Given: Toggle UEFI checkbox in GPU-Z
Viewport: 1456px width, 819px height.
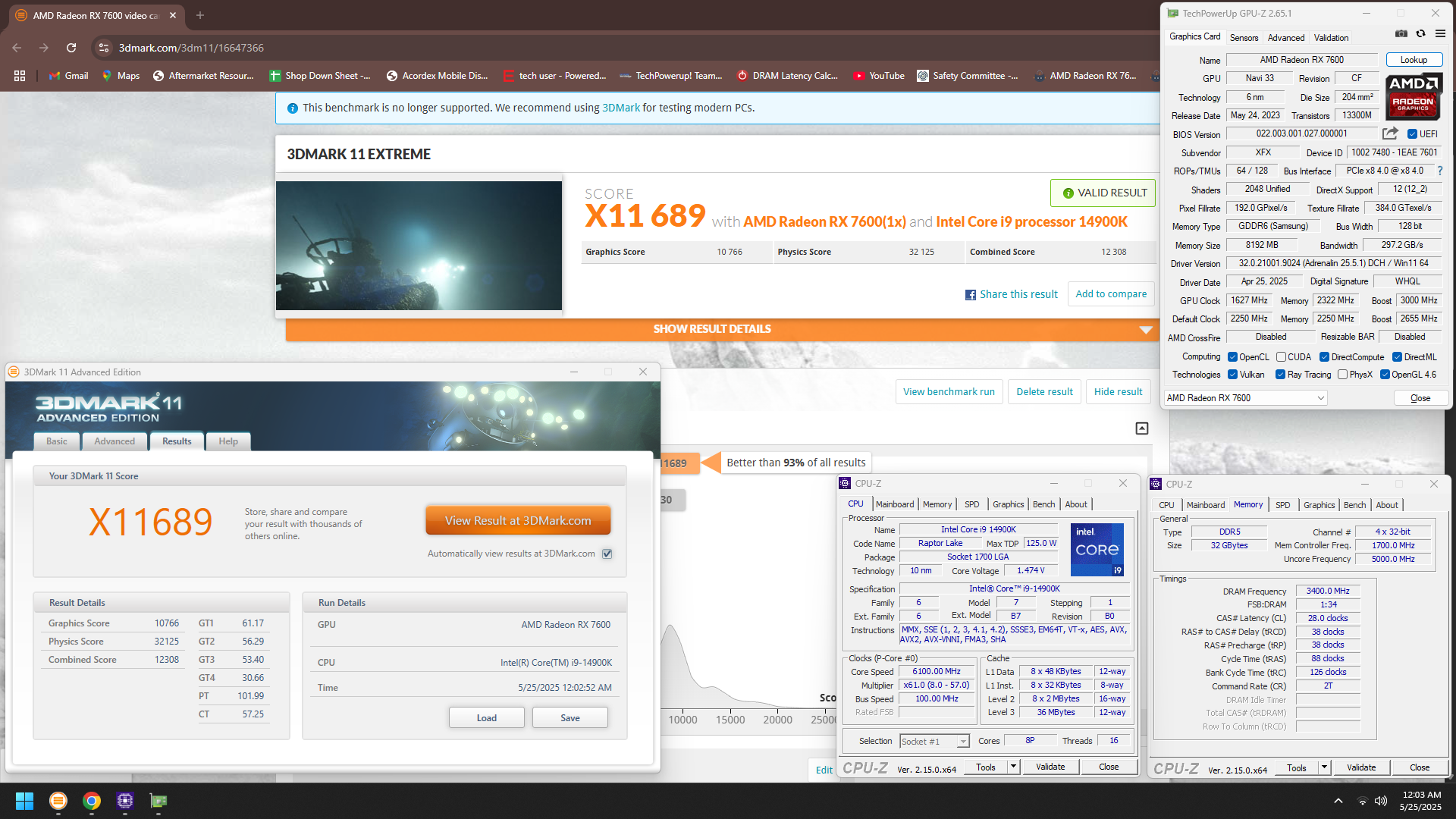Looking at the screenshot, I should tap(1412, 134).
